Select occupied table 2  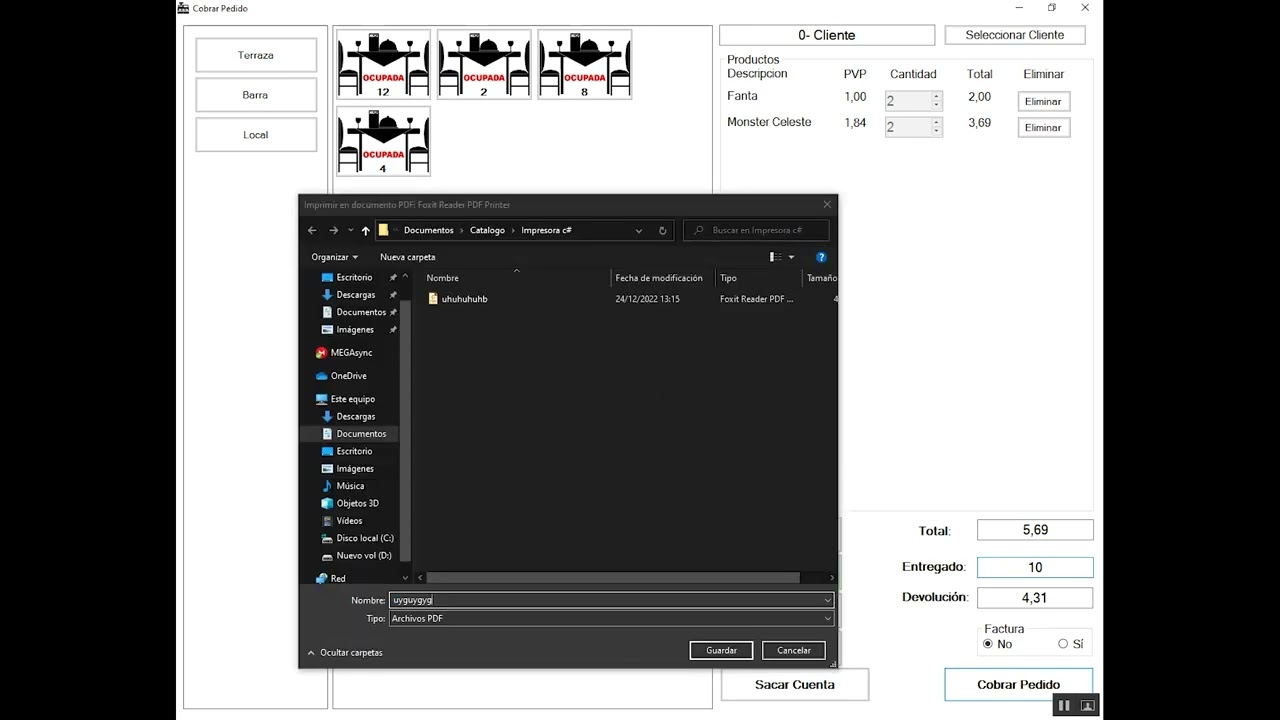pyautogui.click(x=484, y=64)
